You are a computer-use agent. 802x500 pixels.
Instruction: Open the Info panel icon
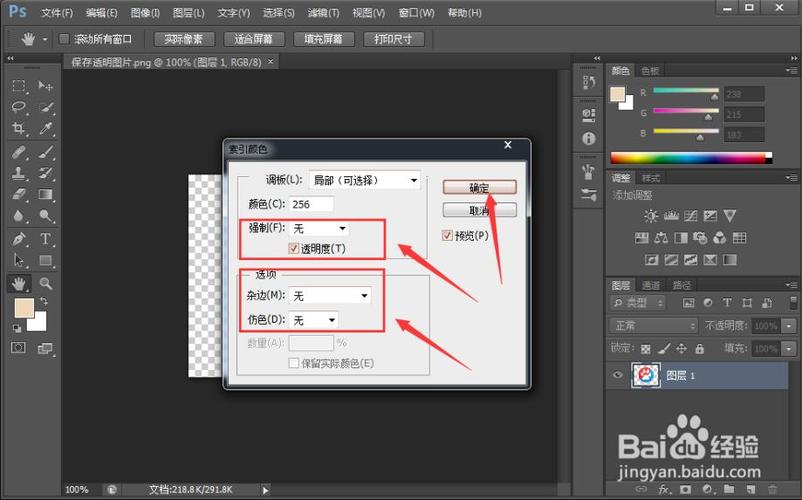tap(589, 138)
